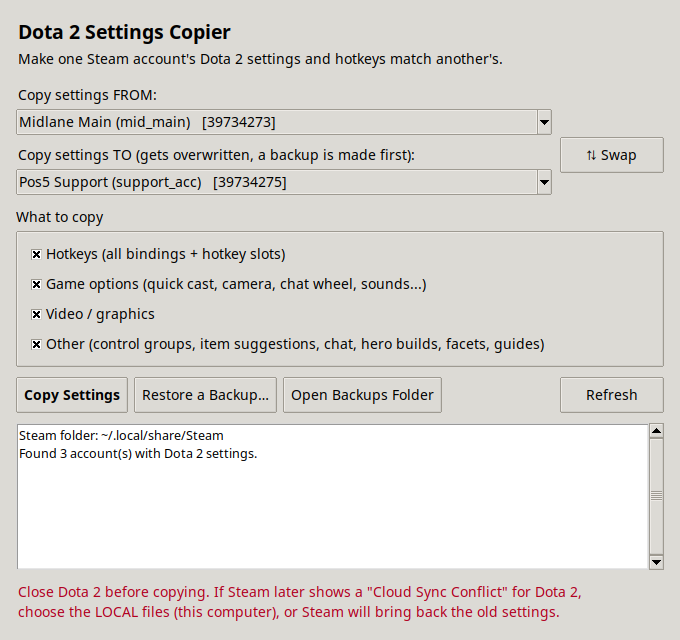Viewport: 680px width, 640px height.
Task: Refresh the account list
Action: [611, 395]
